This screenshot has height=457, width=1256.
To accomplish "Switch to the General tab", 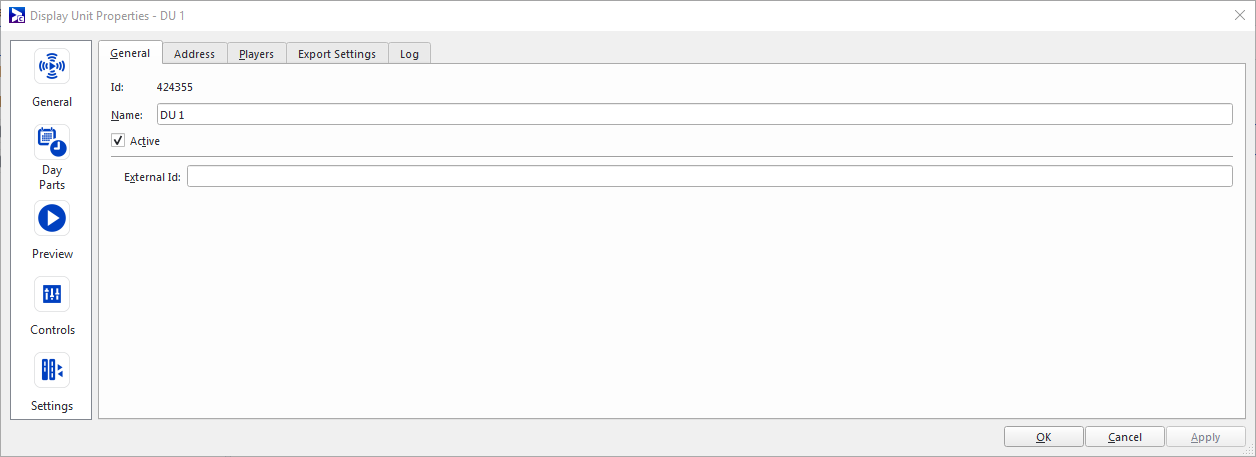I will 130,53.
